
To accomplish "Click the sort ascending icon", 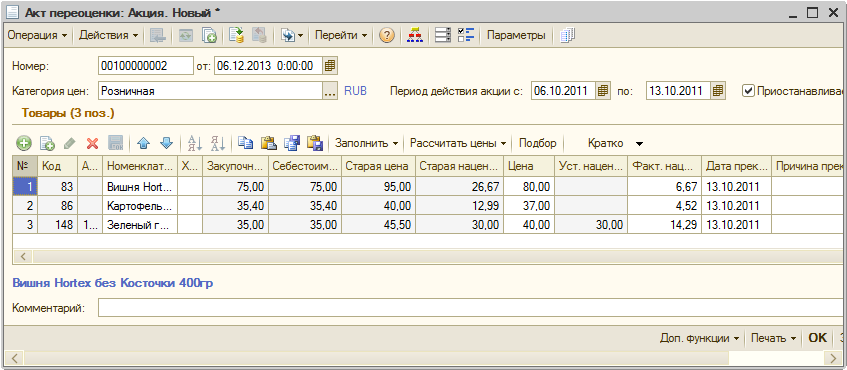I will pos(194,143).
